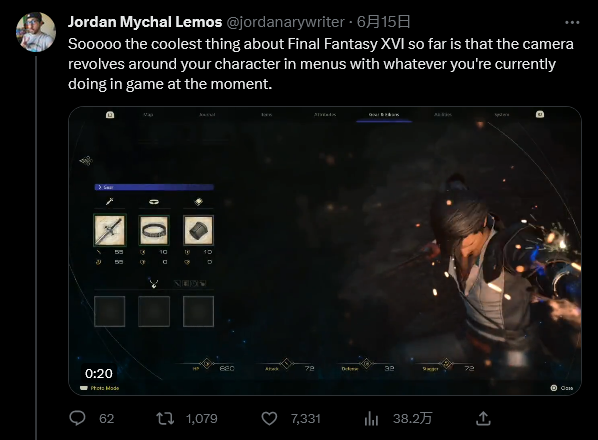
Task: Like the tweet with heart icon
Action: click(269, 418)
